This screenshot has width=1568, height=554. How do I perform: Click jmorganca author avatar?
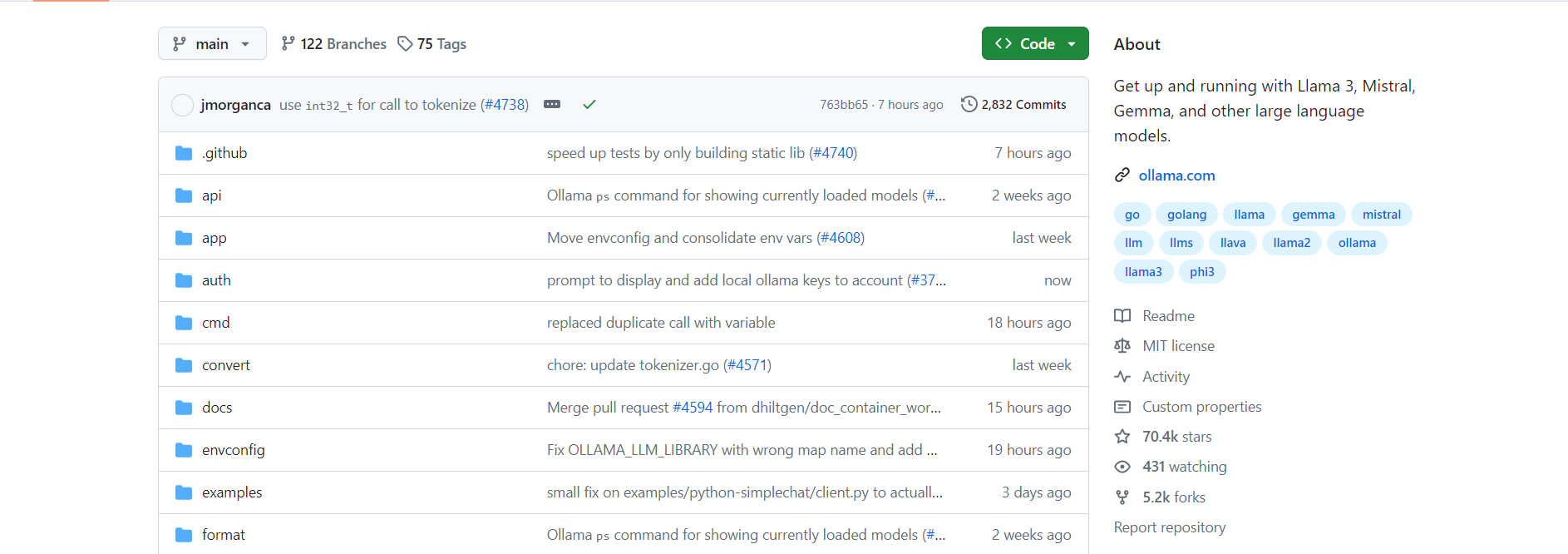(x=182, y=105)
